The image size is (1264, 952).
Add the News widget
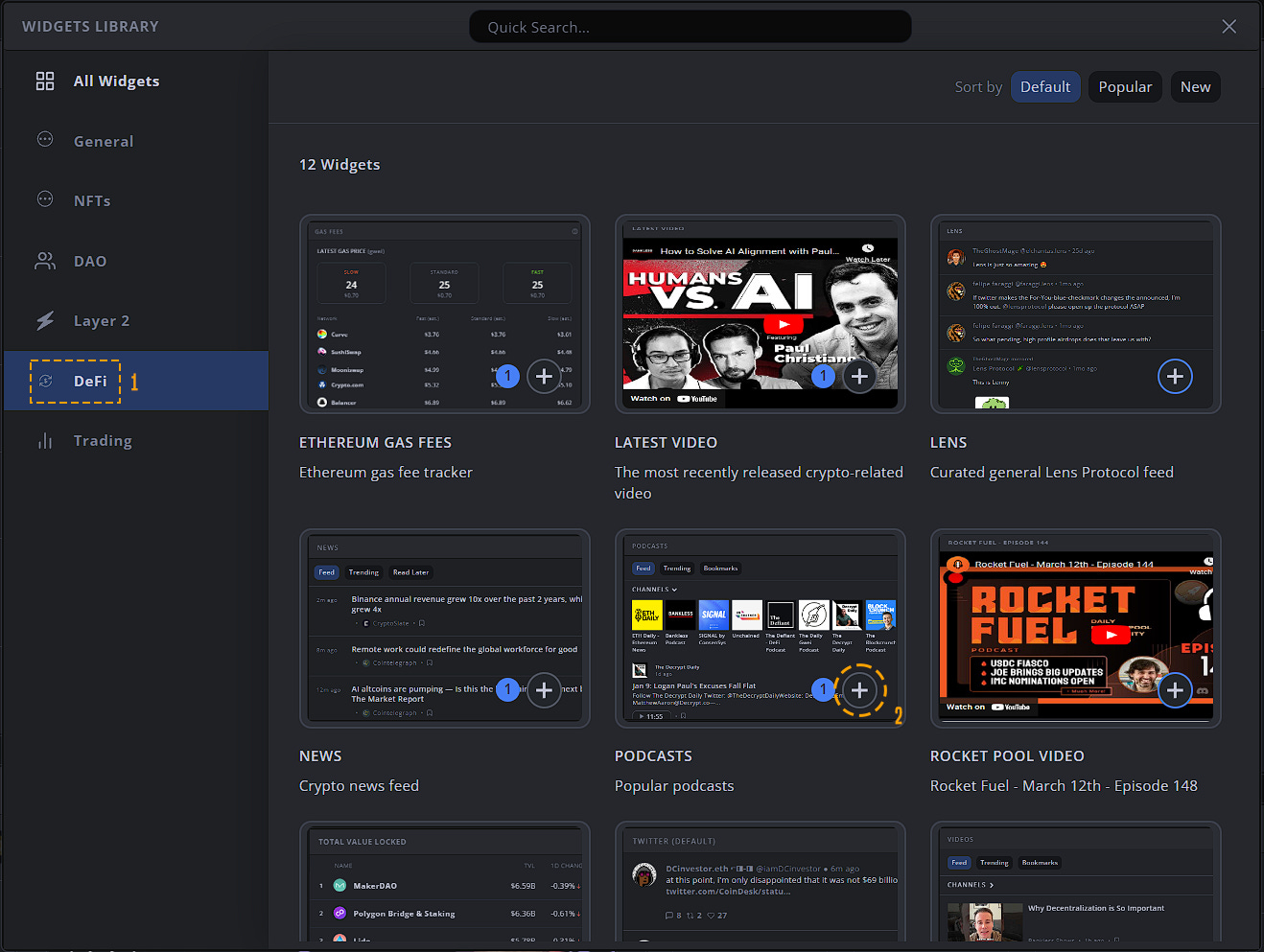point(544,690)
